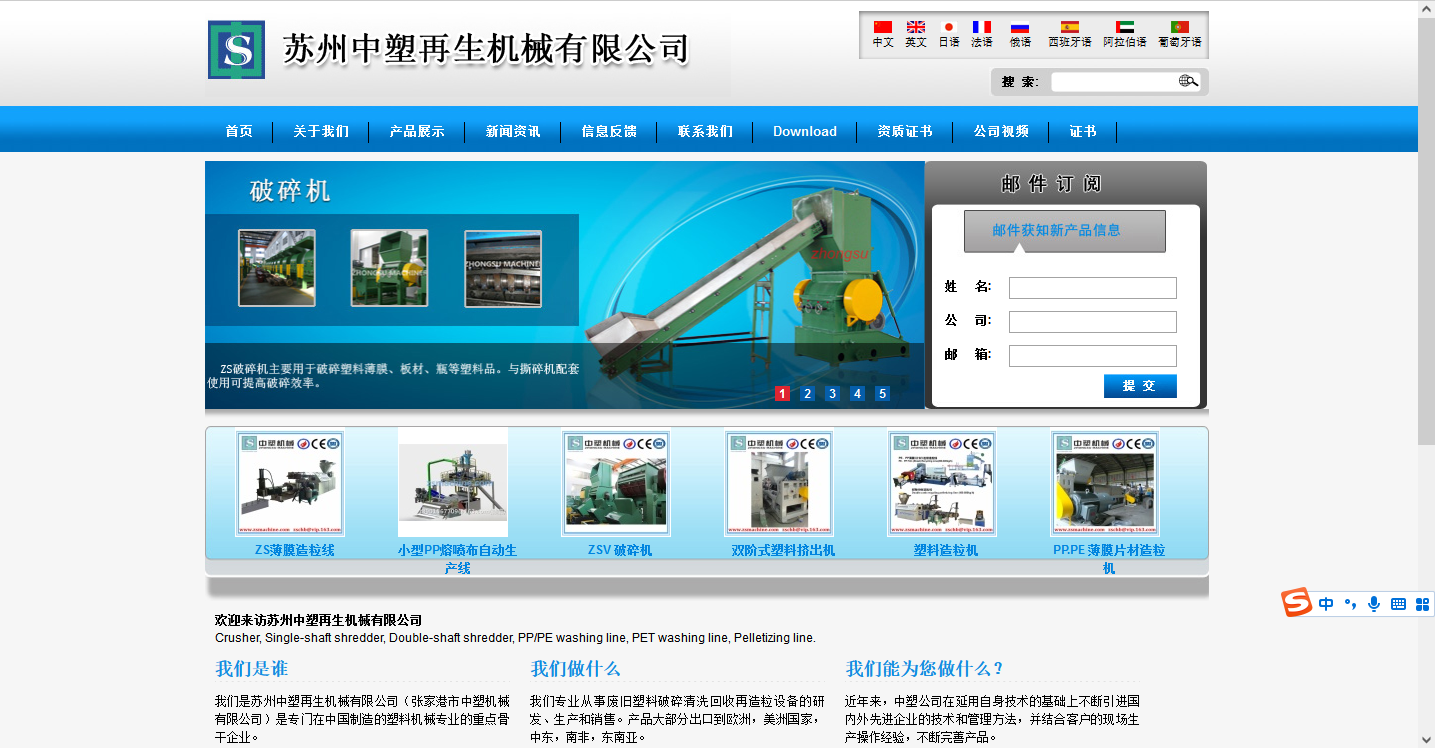
Task: Click the 邮箱 email input field
Action: pos(1092,356)
